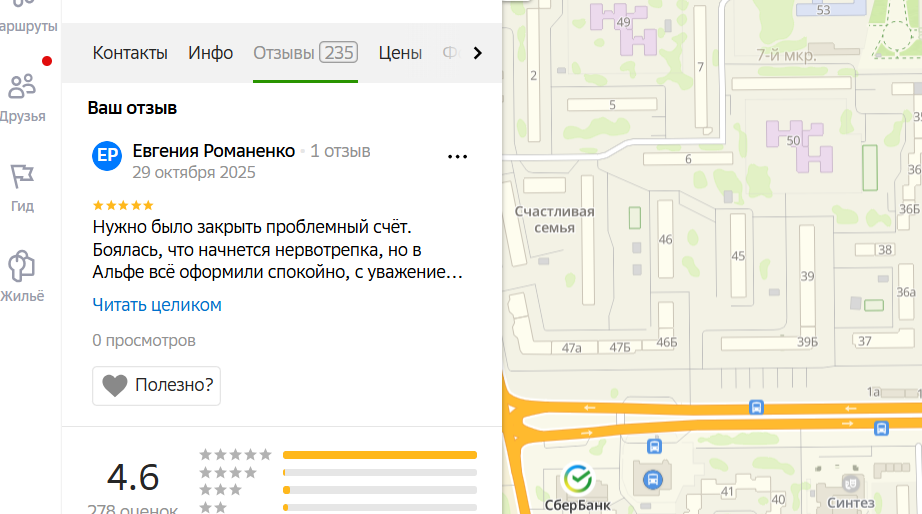
Task: Click the Синтез map marker icon
Action: (850, 483)
